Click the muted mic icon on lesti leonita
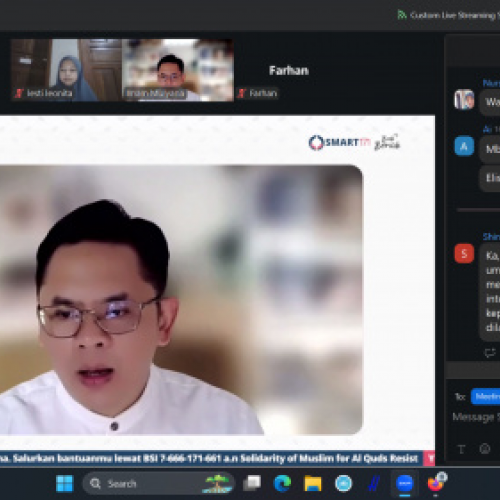 coord(19,93)
